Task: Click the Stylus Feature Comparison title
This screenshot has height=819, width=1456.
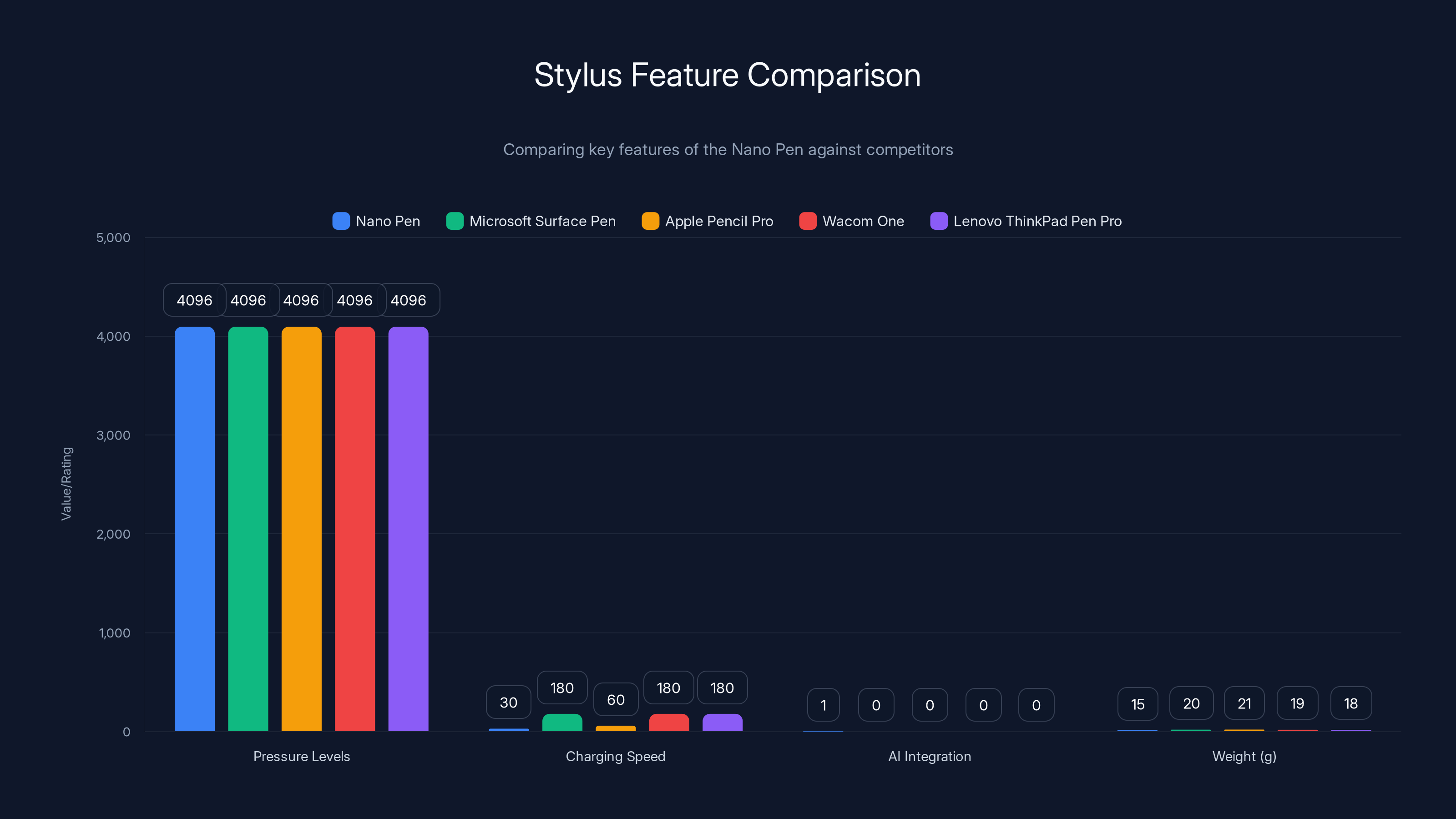Action: [x=728, y=74]
